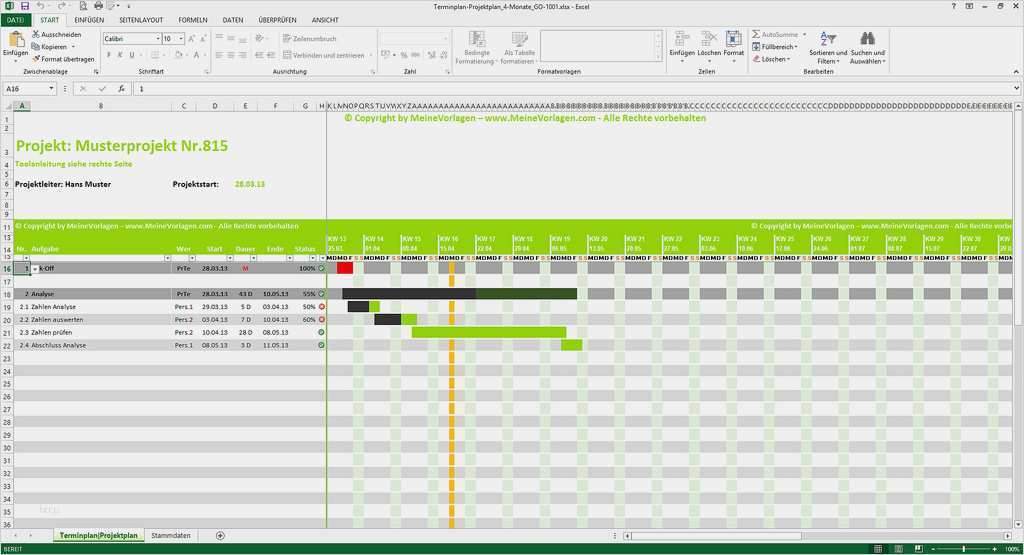The width and height of the screenshot is (1024, 555).
Task: Open Sortieren und Filtern menu
Action: (827, 47)
